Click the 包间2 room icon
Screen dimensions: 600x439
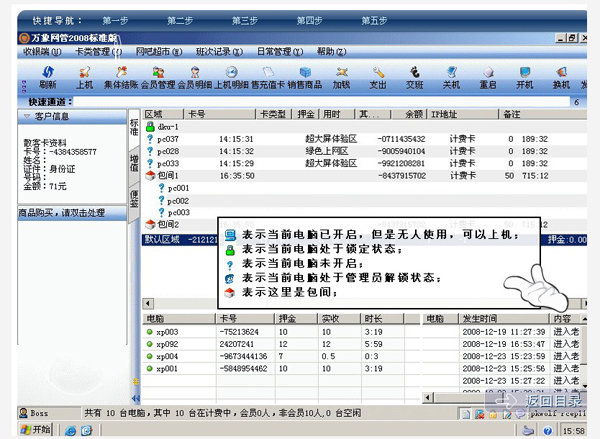pyautogui.click(x=150, y=224)
